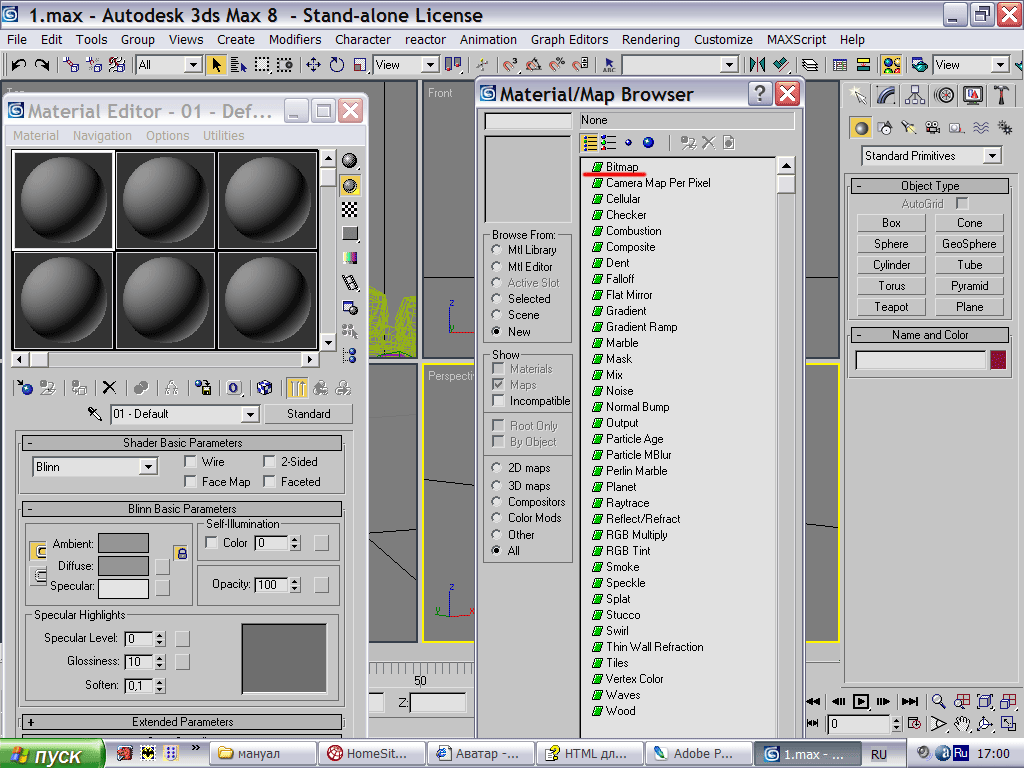The image size is (1024, 768).
Task: Toggle the Backlight icon in Material Editor
Action: coord(350,185)
